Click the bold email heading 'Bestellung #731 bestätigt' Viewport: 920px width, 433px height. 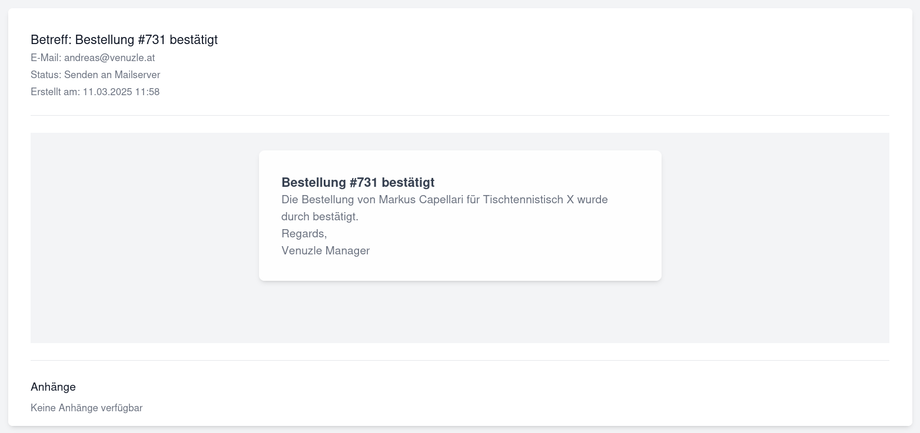(x=358, y=182)
